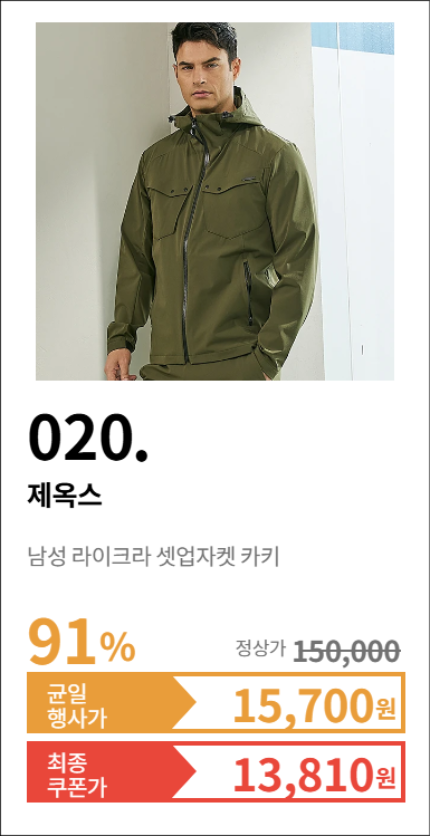Open the khaki jacket product photo
Image resolution: width=430 pixels, height=836 pixels.
[x=215, y=201]
